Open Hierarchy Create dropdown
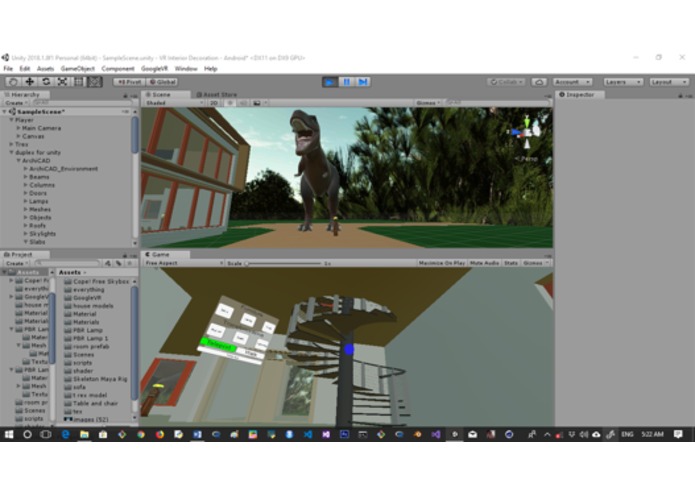 (16, 103)
